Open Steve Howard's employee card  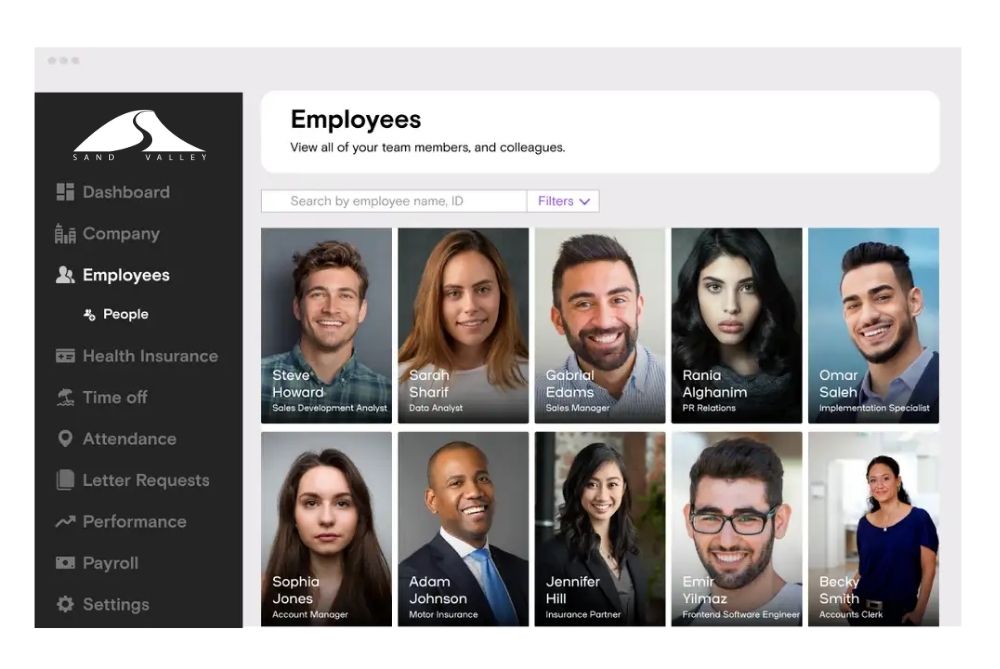pyautogui.click(x=327, y=325)
